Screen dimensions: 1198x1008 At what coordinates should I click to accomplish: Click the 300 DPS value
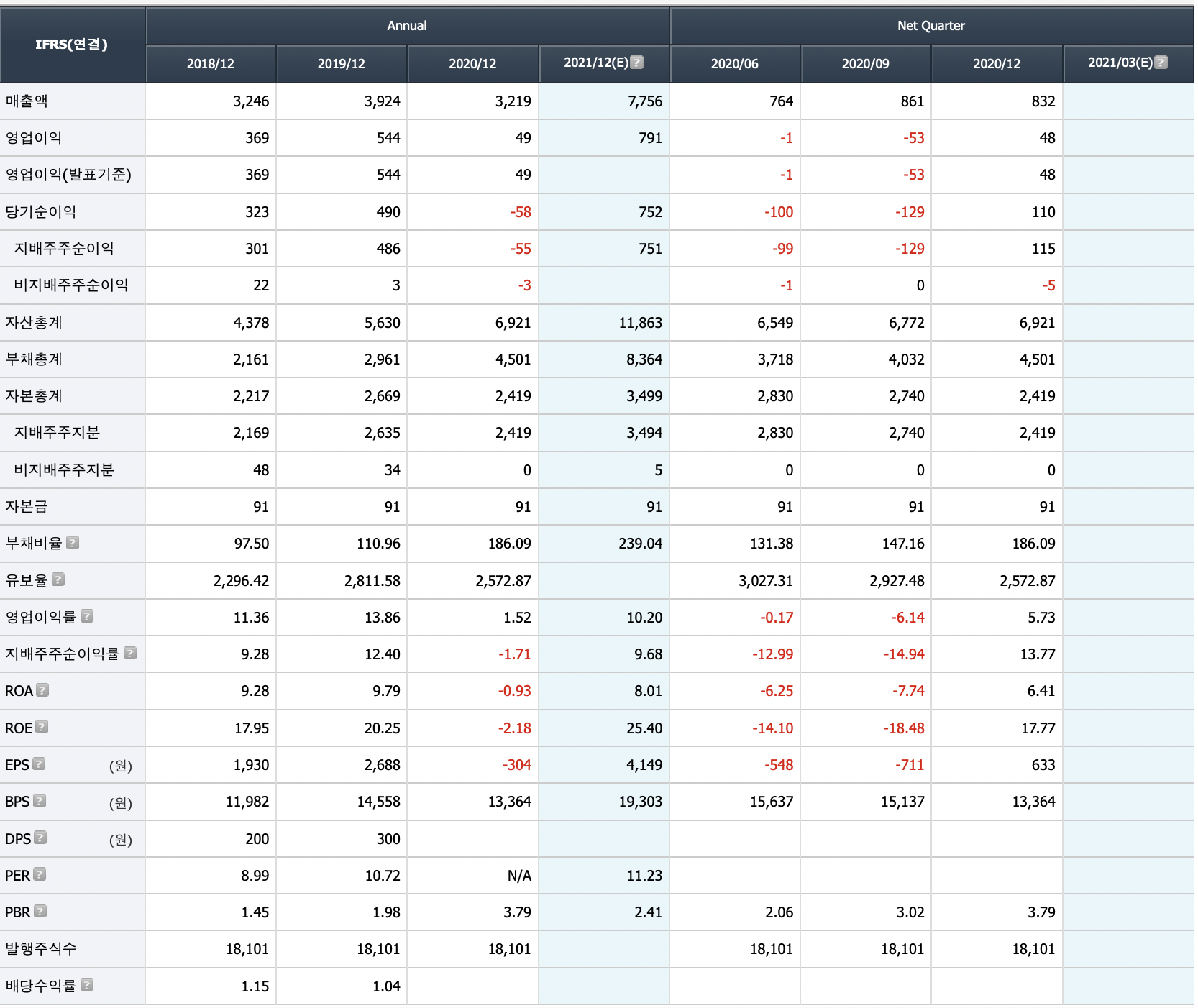(x=388, y=839)
